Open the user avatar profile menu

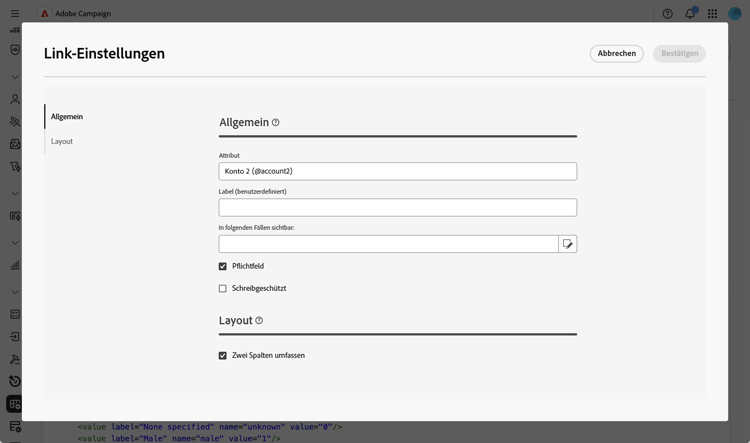tap(735, 13)
